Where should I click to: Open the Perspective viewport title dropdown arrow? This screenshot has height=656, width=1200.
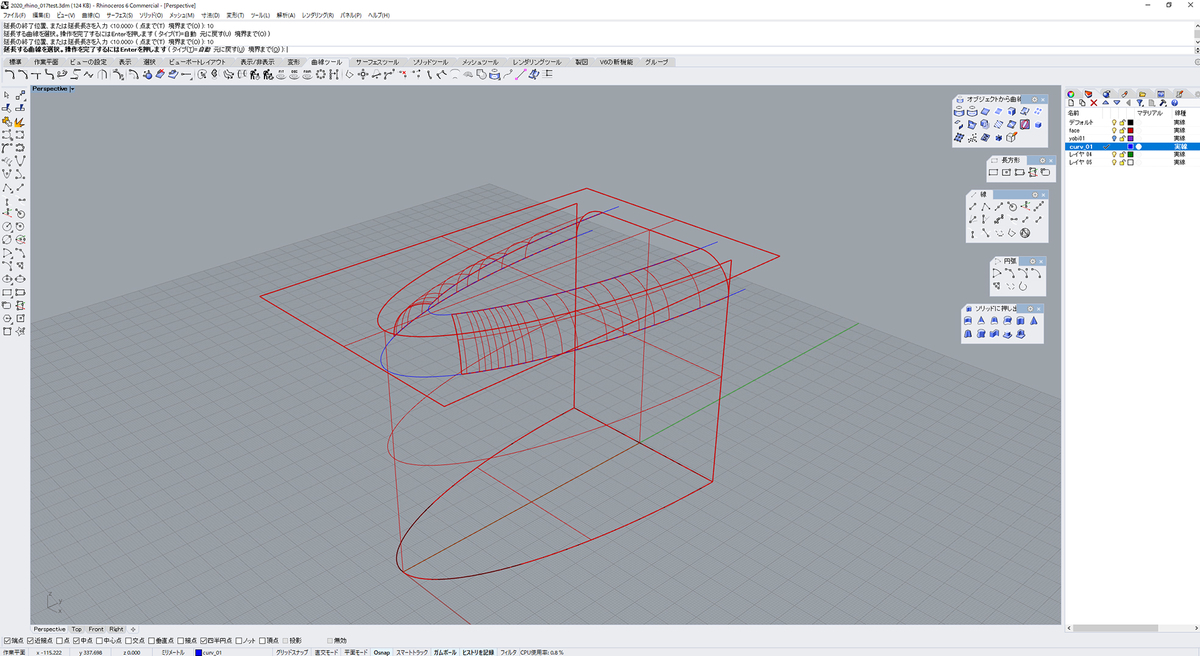[x=72, y=88]
